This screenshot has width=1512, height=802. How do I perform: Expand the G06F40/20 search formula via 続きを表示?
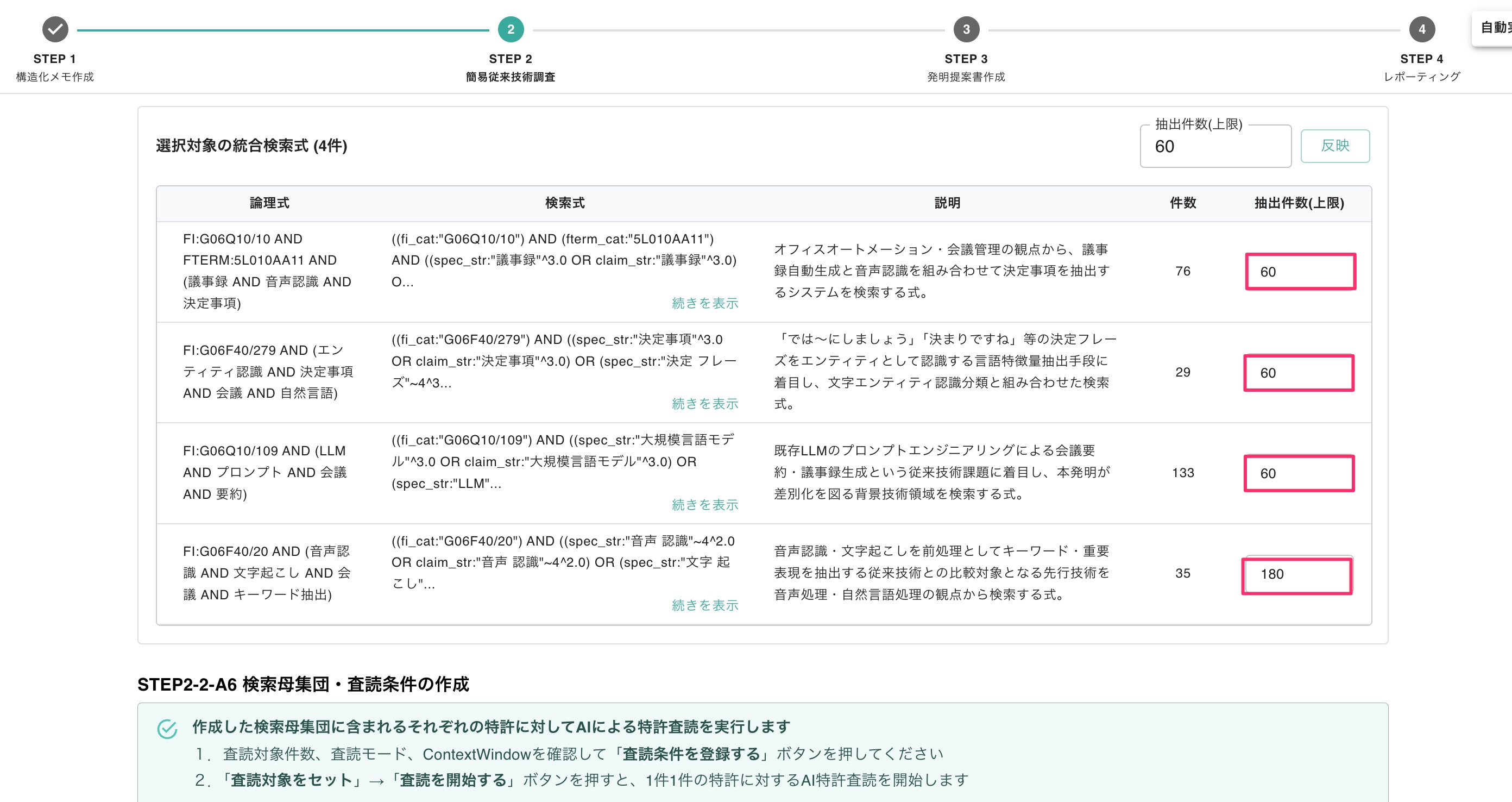pyautogui.click(x=705, y=605)
